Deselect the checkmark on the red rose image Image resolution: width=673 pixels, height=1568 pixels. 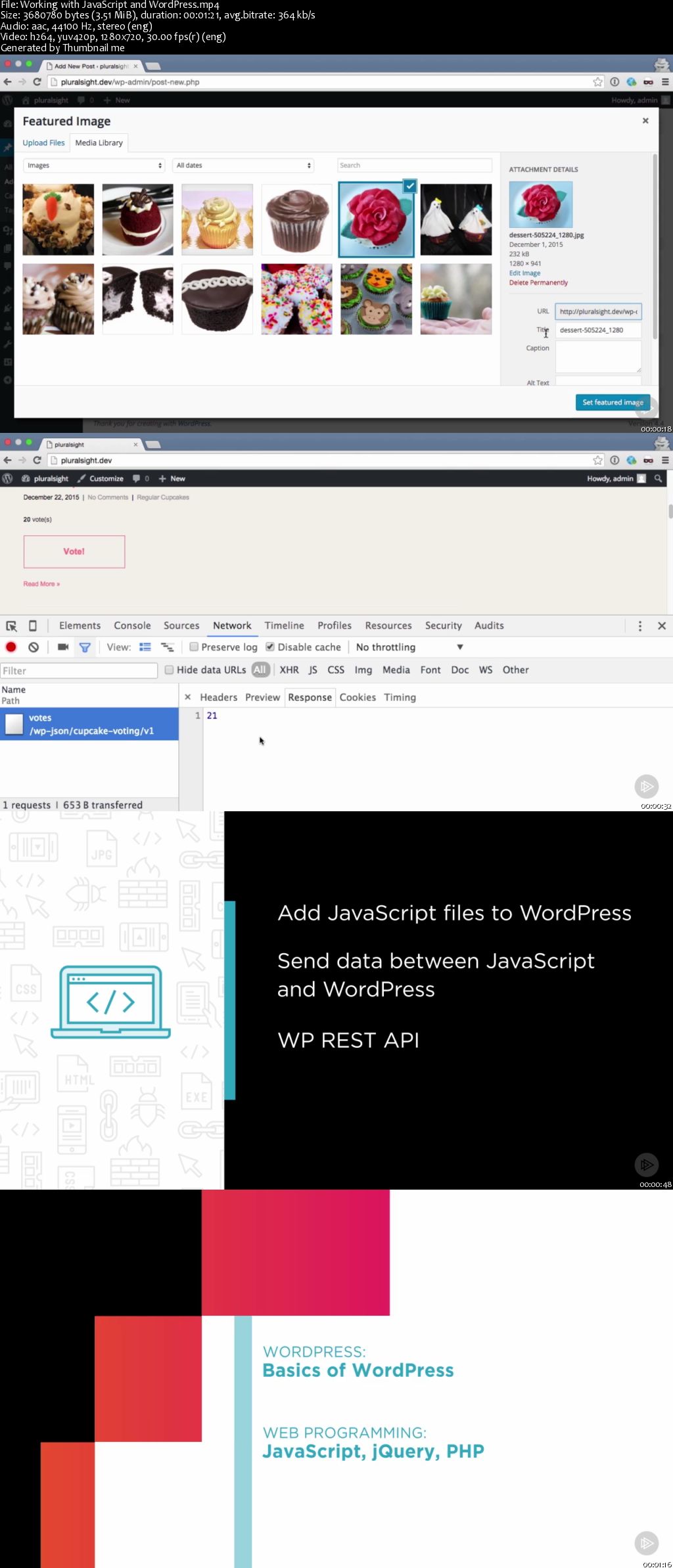click(x=409, y=186)
